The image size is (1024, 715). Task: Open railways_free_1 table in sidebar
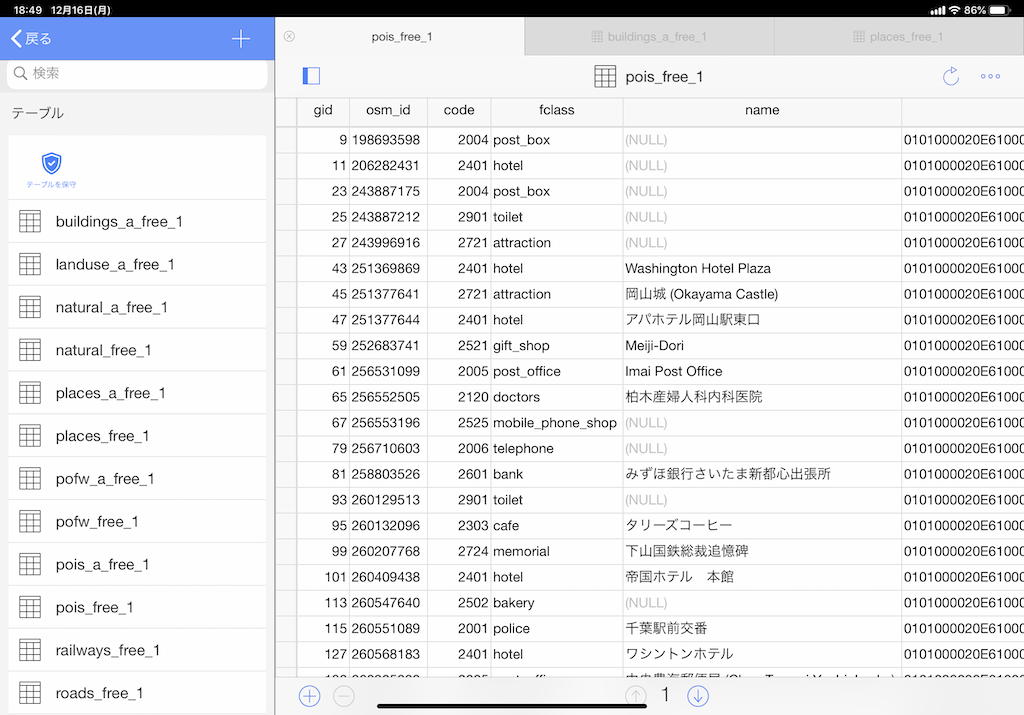(x=137, y=650)
